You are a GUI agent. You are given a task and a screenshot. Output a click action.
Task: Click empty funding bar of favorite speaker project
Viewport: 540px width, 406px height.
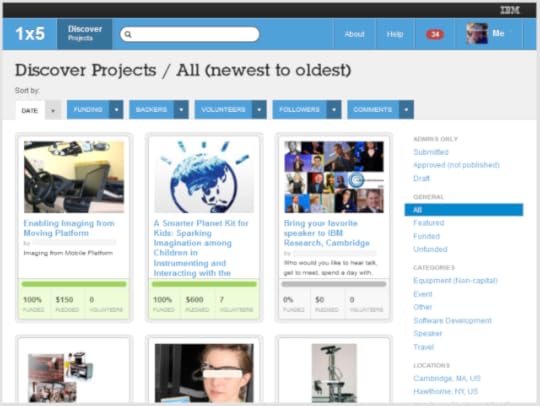click(x=334, y=284)
